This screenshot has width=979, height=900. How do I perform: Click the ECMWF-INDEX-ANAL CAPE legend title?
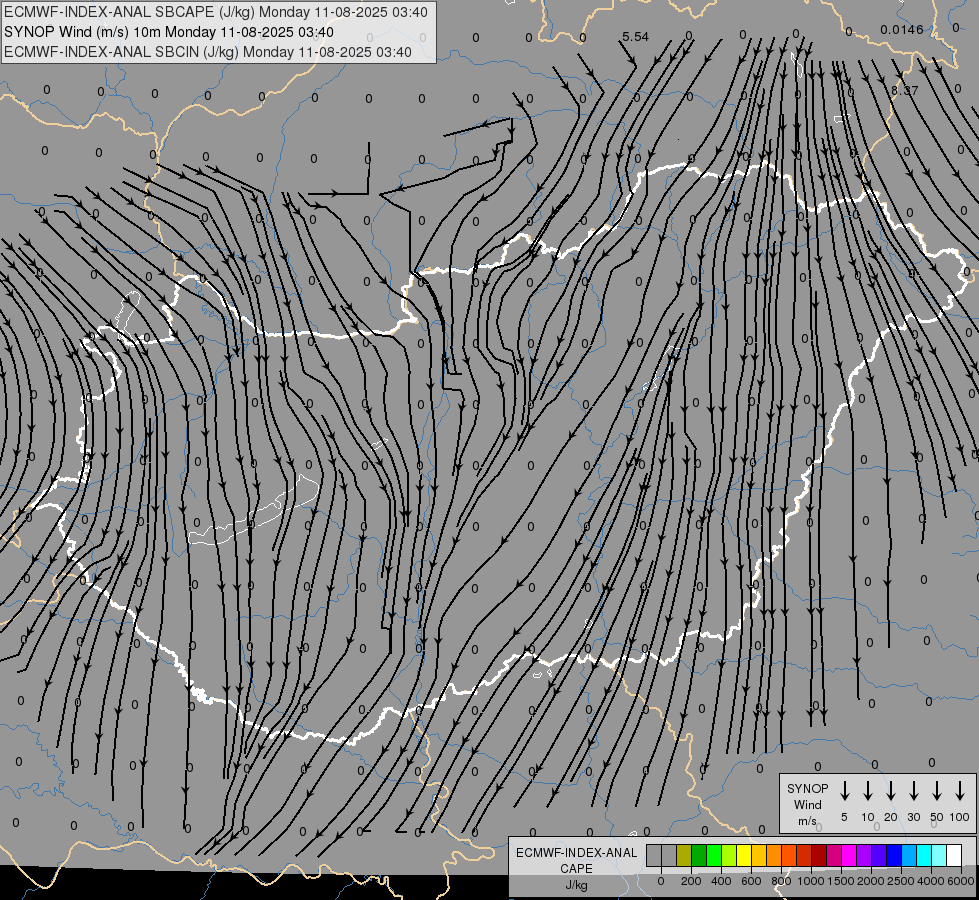click(576, 868)
